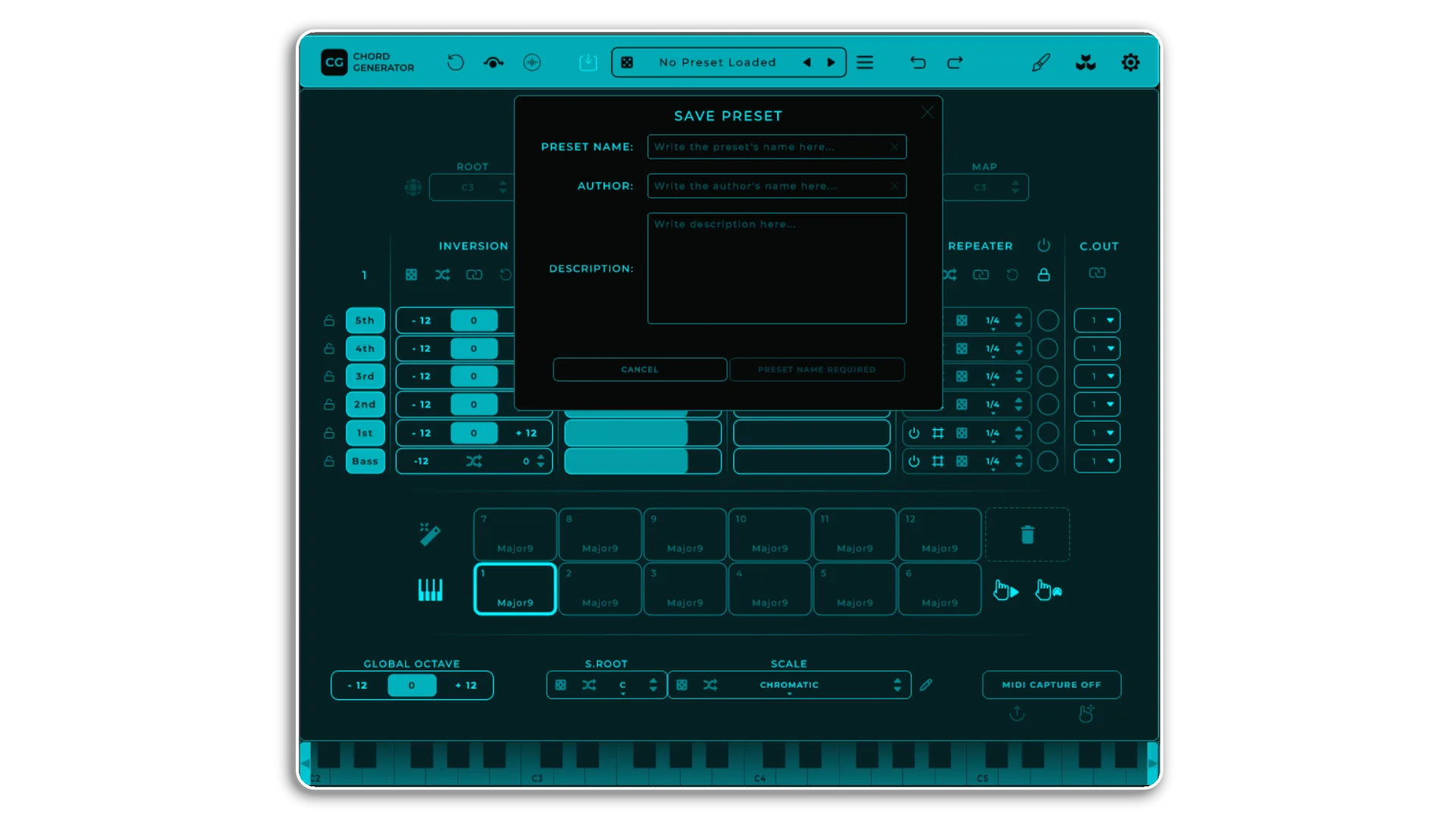Image resolution: width=1456 pixels, height=819 pixels.
Task: Open the 3rd row channel out dropdown
Action: pos(1097,376)
